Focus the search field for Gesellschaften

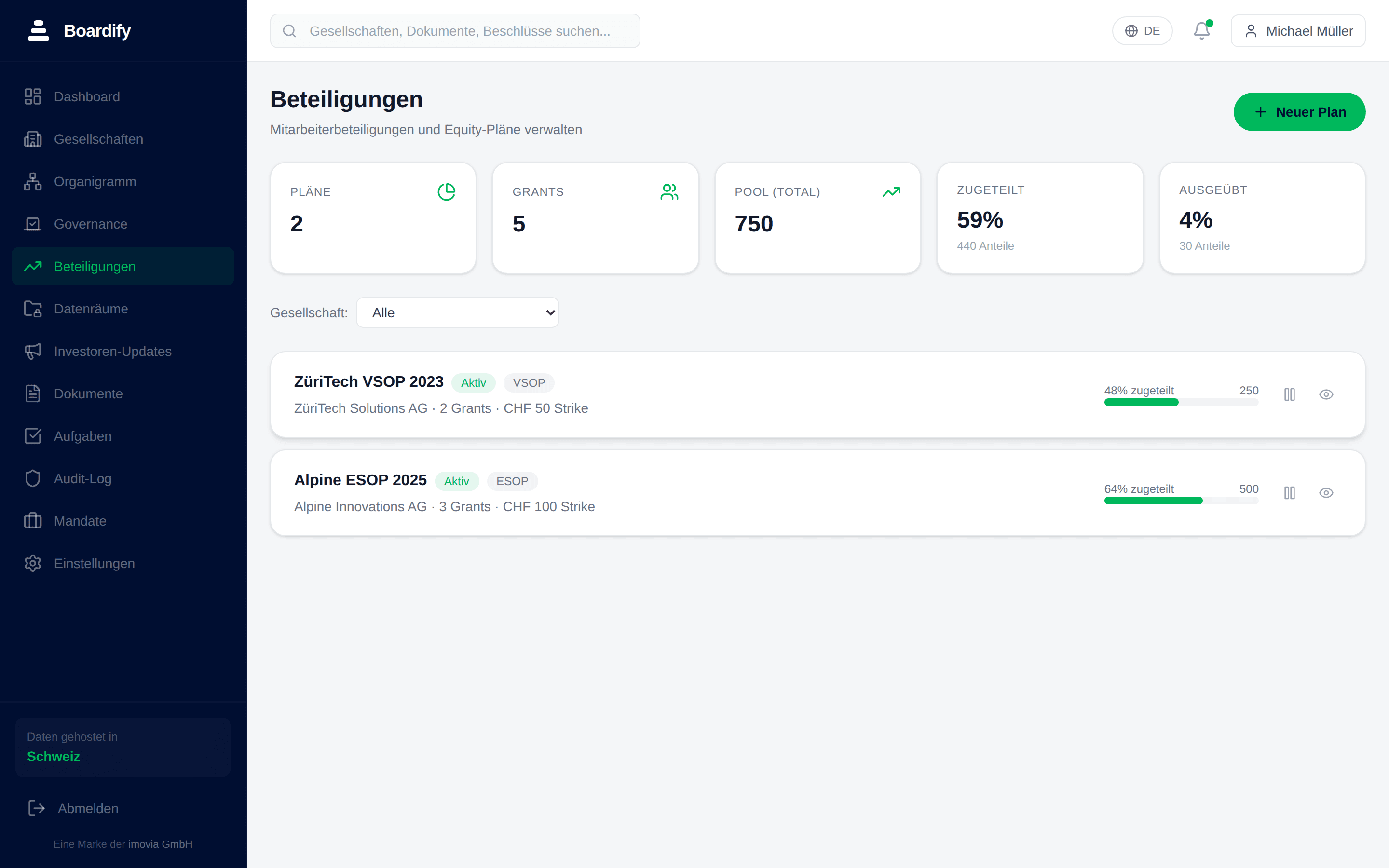455,31
